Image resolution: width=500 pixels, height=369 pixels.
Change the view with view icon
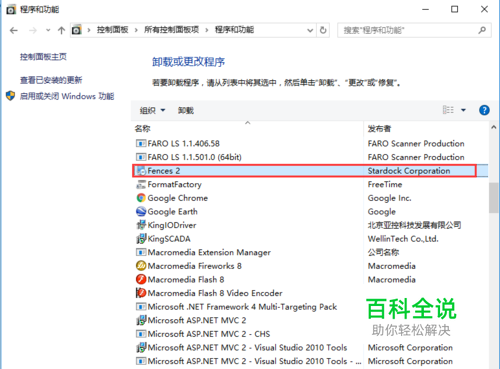pyautogui.click(x=448, y=110)
